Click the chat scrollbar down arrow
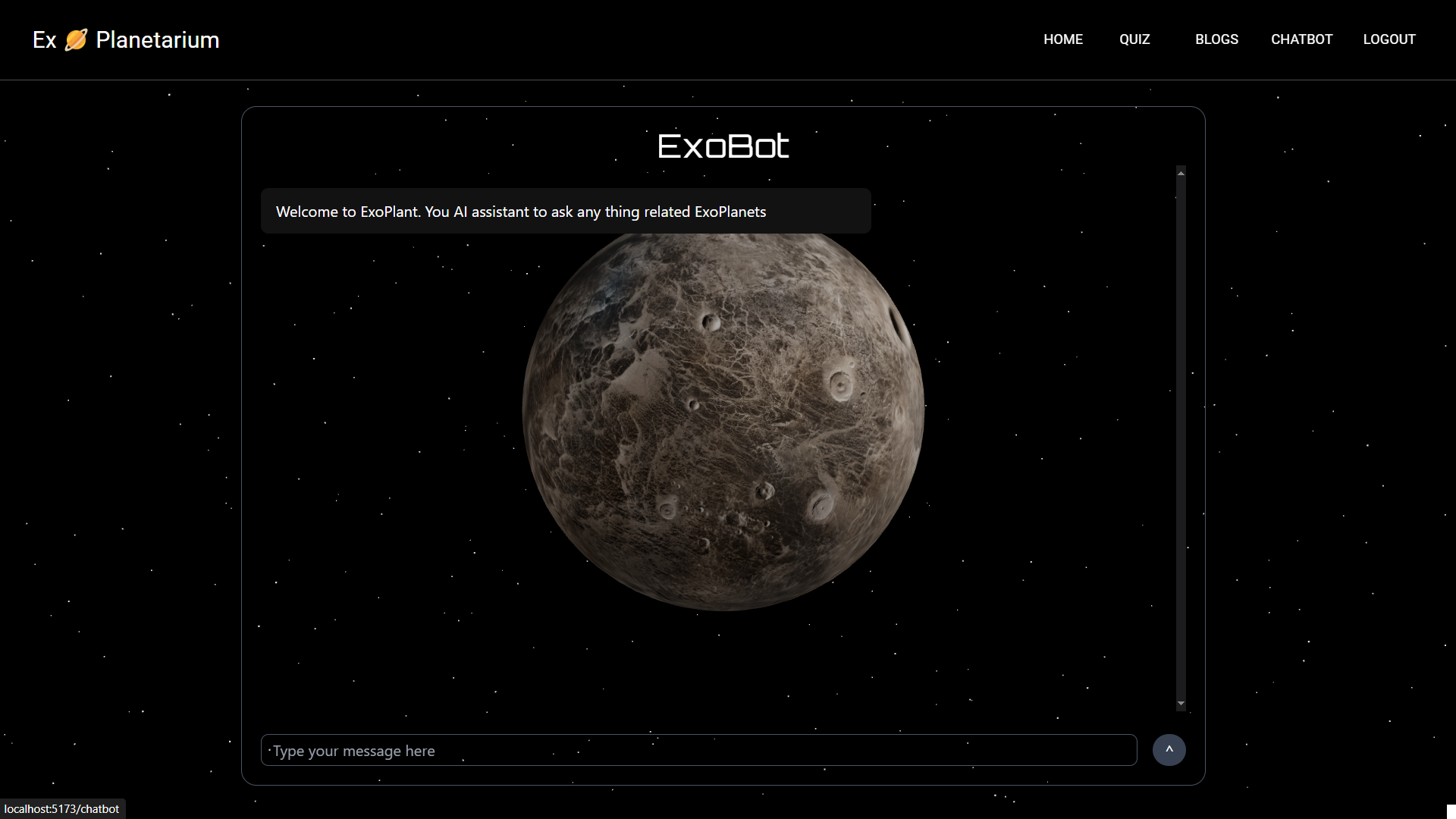This screenshot has width=1456, height=819. [1181, 704]
